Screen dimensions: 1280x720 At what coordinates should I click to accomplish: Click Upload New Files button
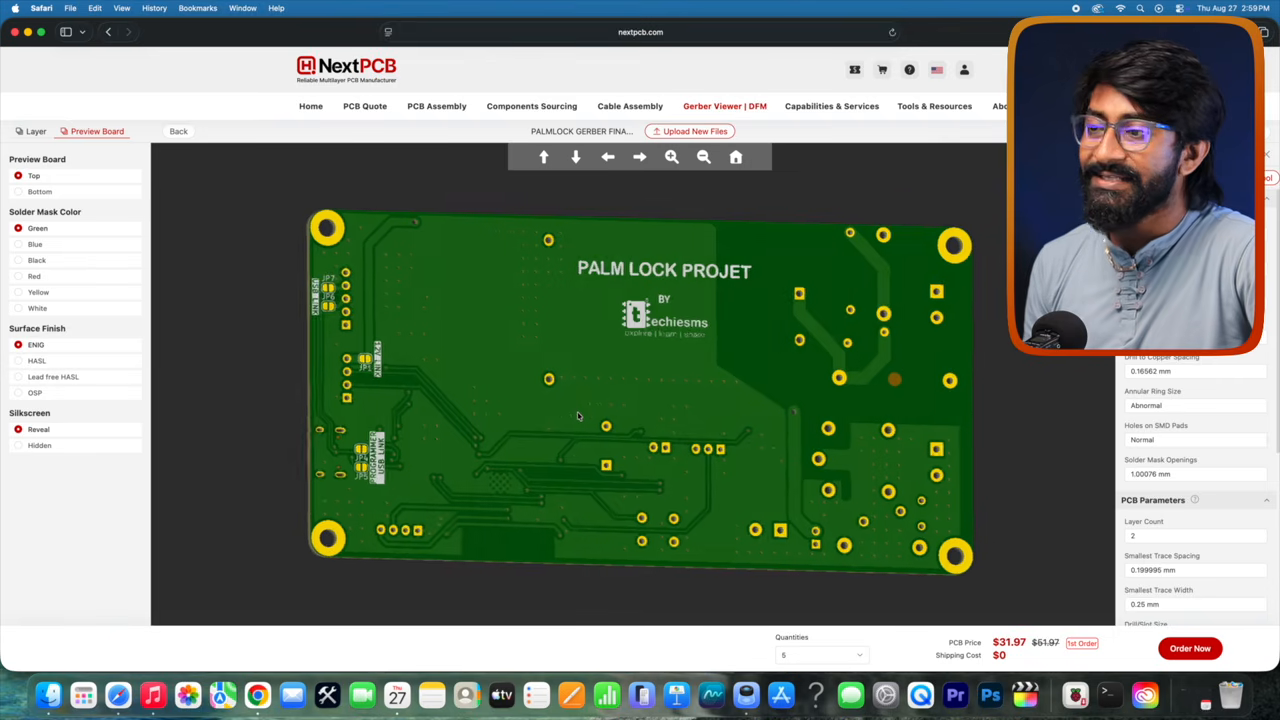point(690,131)
